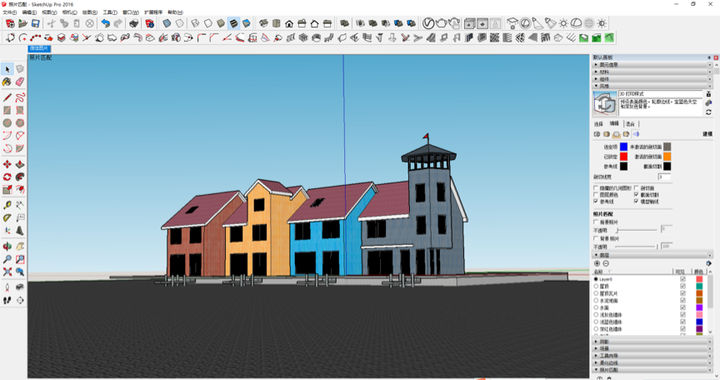
Task: Toggle 隐藏的几何图形 checkbox
Action: coord(596,188)
